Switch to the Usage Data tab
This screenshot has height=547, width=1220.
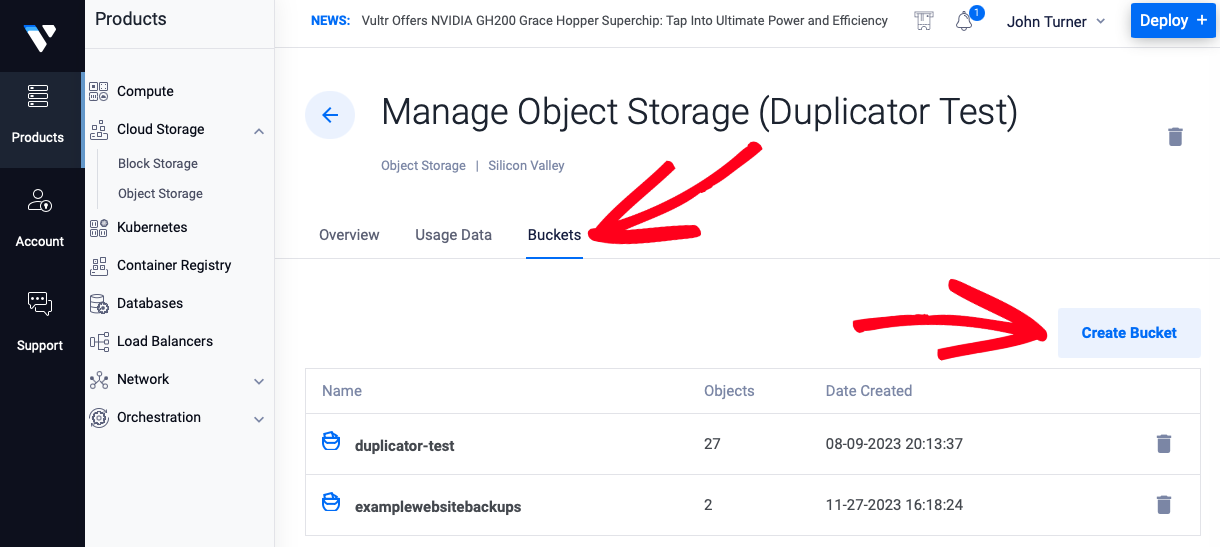(x=453, y=235)
